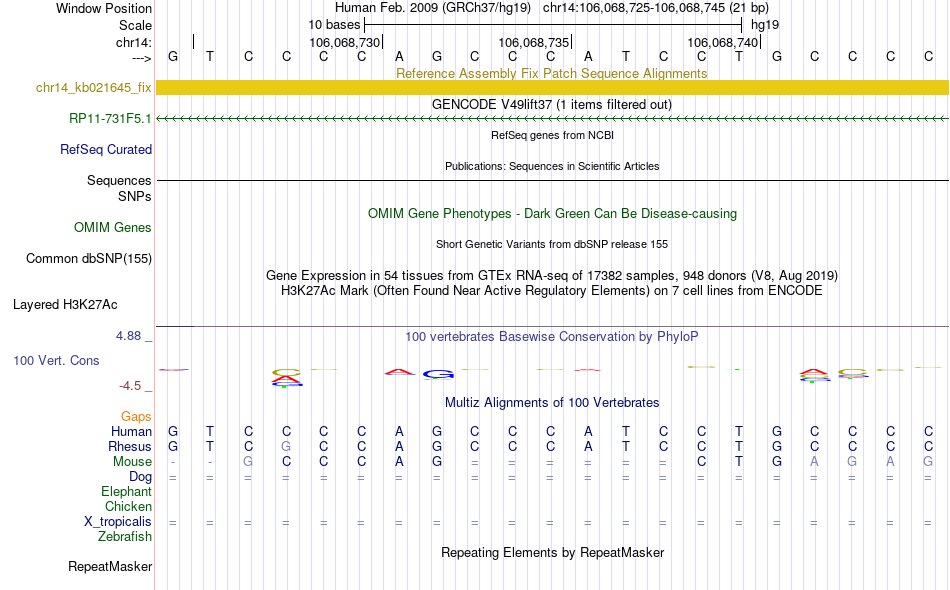Select the Zebrafish alignment row label

[x=125, y=537]
